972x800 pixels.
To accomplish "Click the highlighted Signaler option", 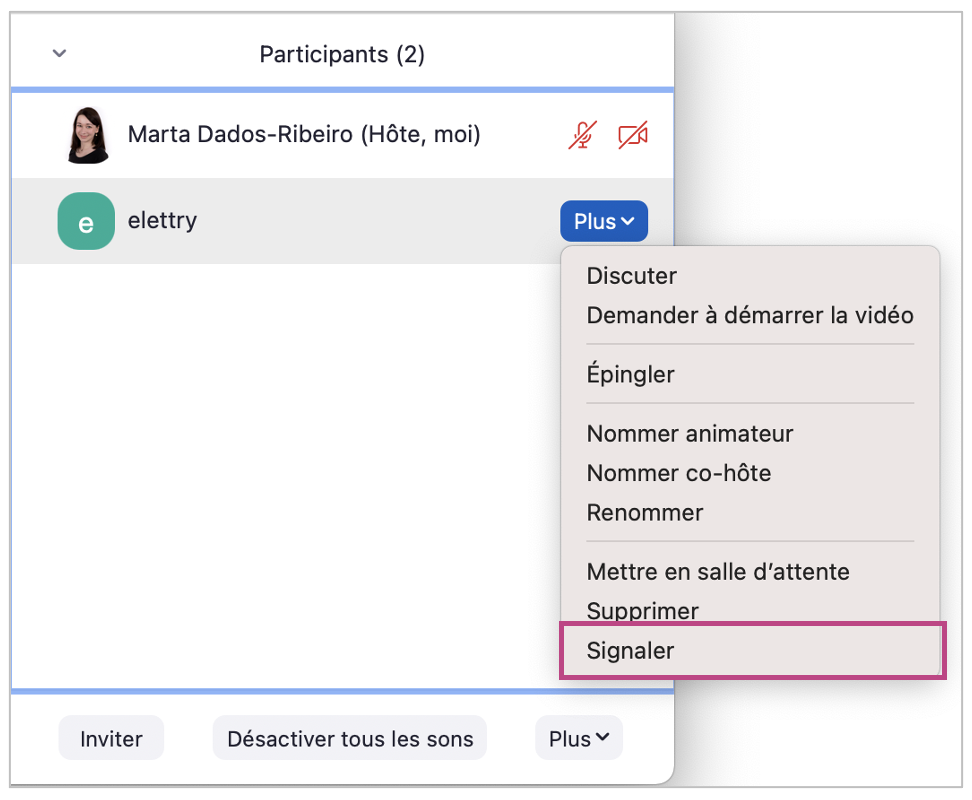I will [x=631, y=651].
